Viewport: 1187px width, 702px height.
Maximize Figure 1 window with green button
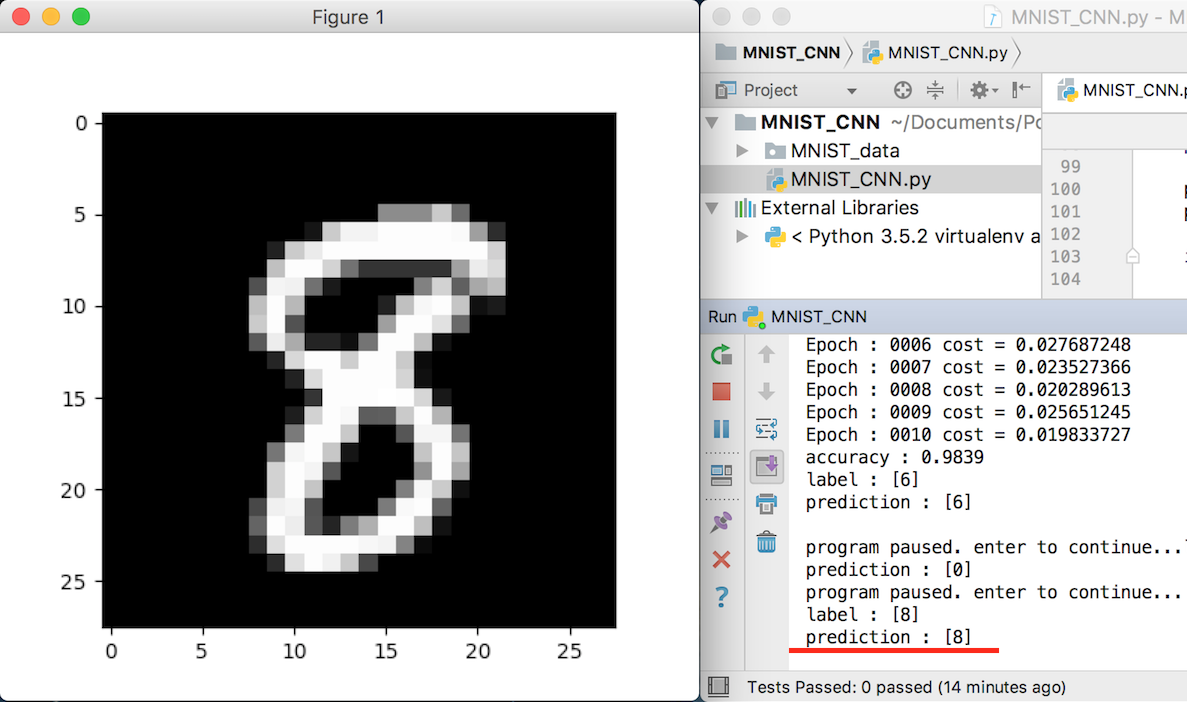(x=81, y=17)
